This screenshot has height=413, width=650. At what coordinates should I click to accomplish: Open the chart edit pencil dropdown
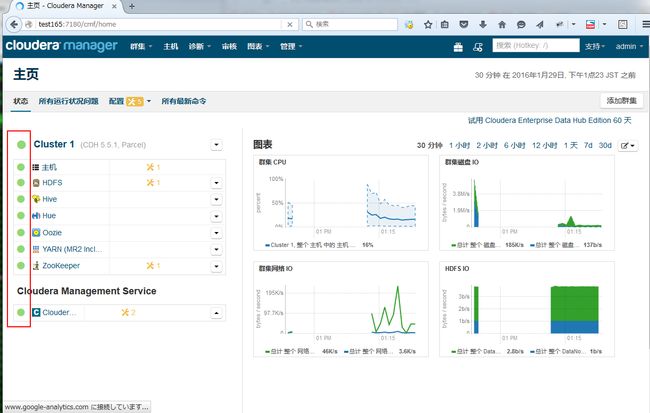pos(628,146)
